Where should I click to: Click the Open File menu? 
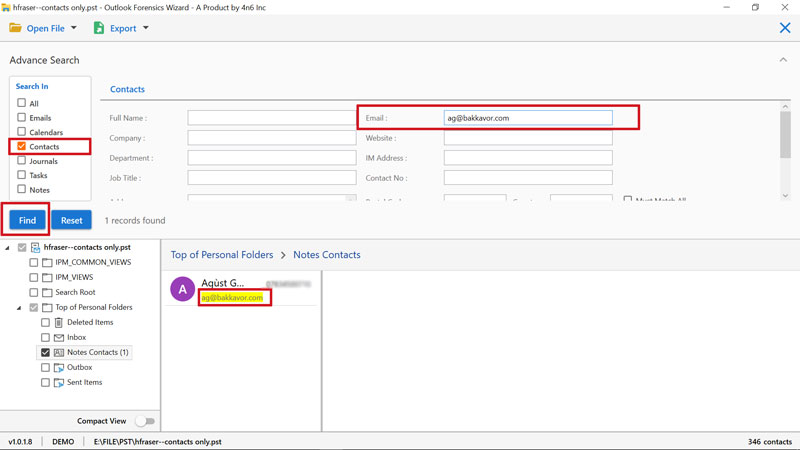click(43, 28)
